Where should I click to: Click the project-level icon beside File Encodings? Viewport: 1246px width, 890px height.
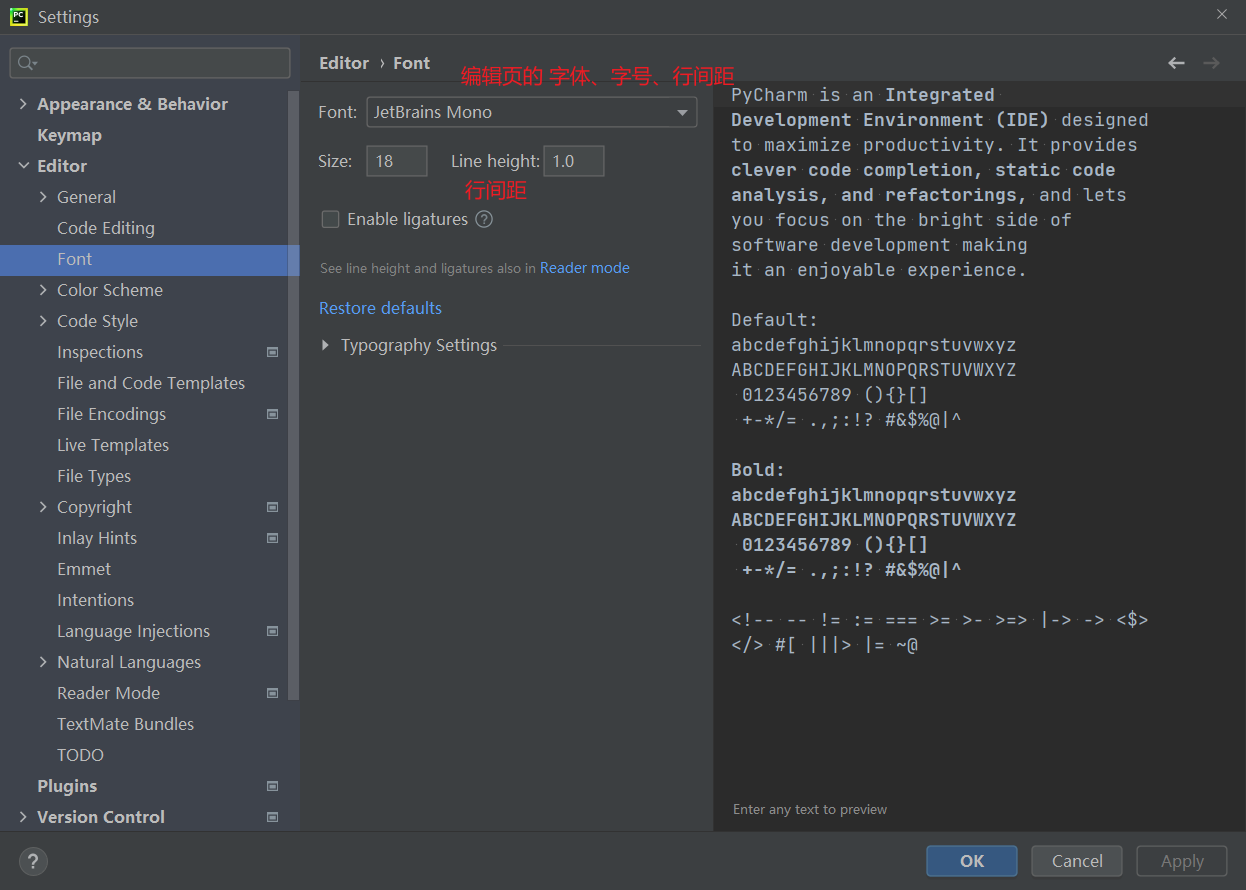tap(272, 414)
